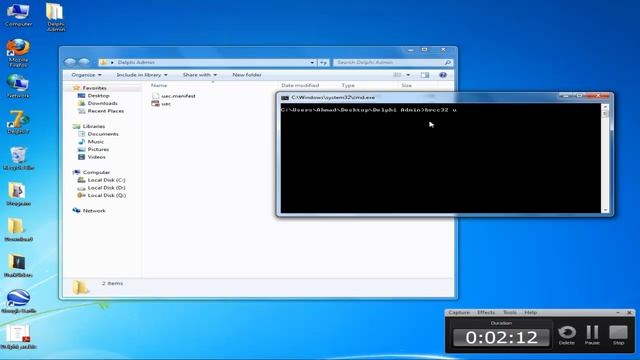Select Recent Places under Favorites
This screenshot has width=640, height=360.
pyautogui.click(x=106, y=111)
